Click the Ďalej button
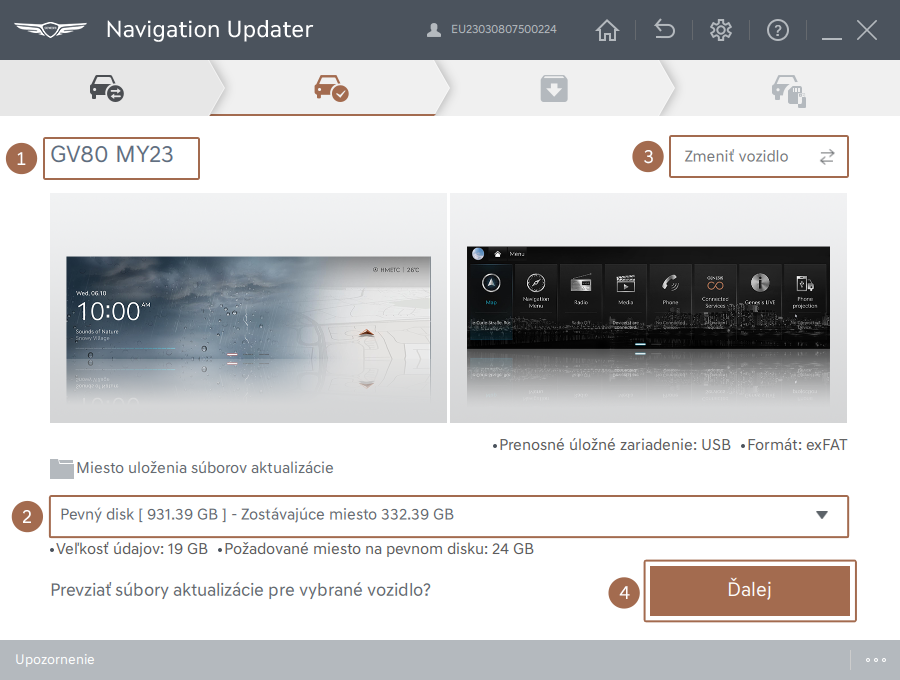Viewport: 900px width, 680px height. point(750,590)
